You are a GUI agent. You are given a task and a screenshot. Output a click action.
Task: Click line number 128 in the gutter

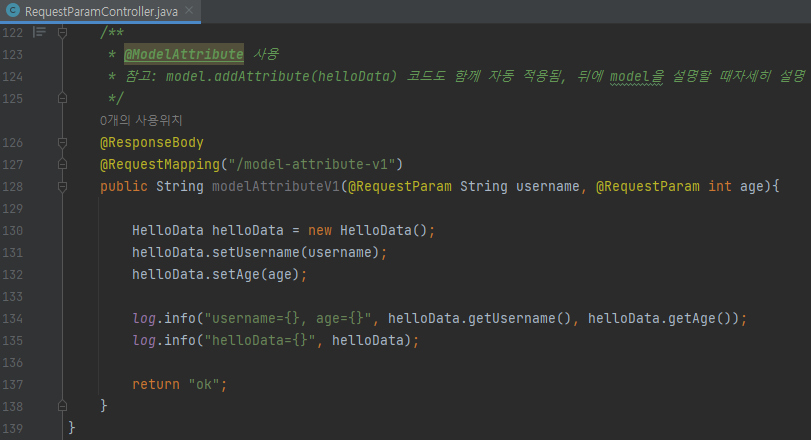[x=13, y=187]
